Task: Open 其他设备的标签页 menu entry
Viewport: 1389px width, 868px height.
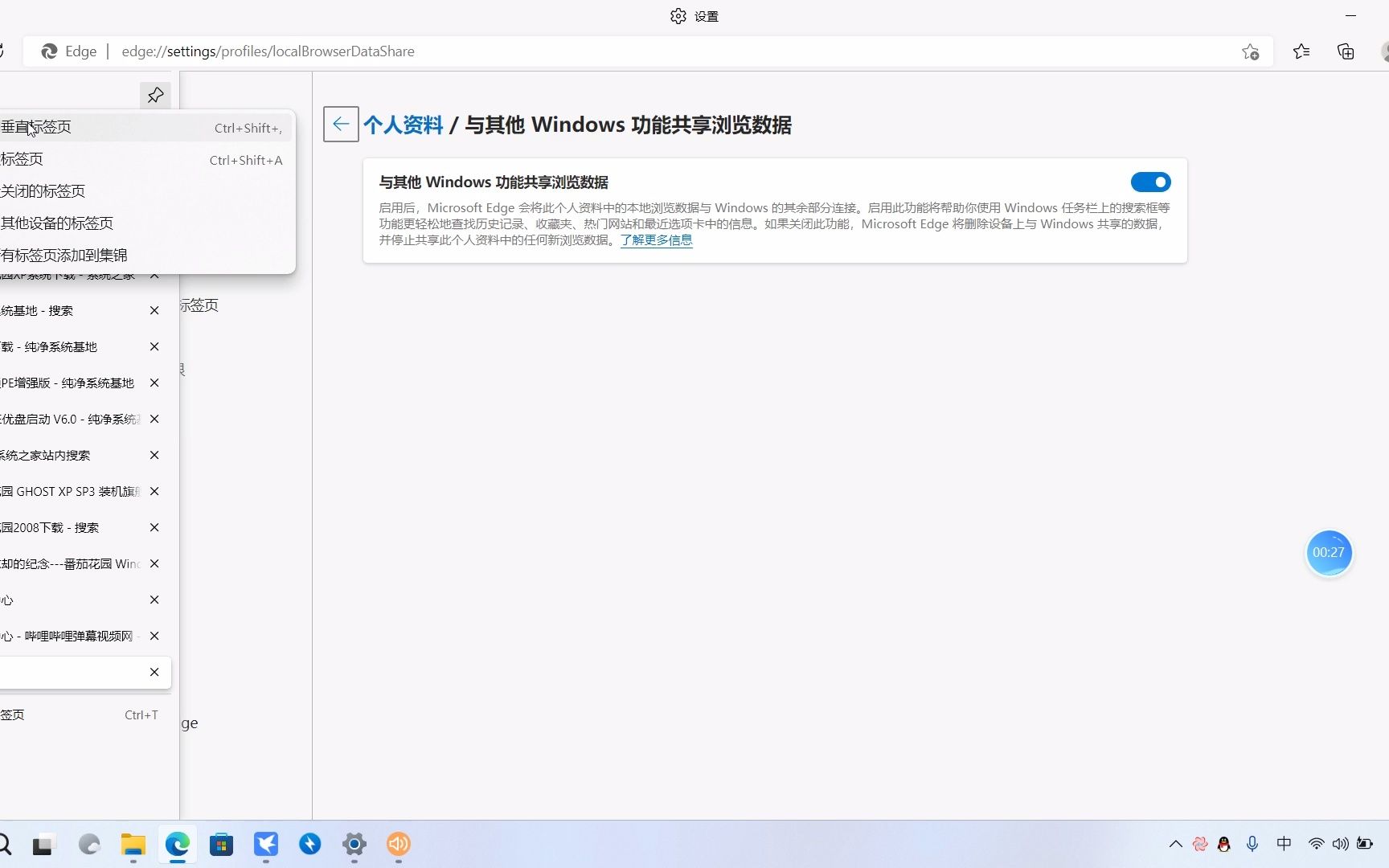Action: click(x=145, y=223)
